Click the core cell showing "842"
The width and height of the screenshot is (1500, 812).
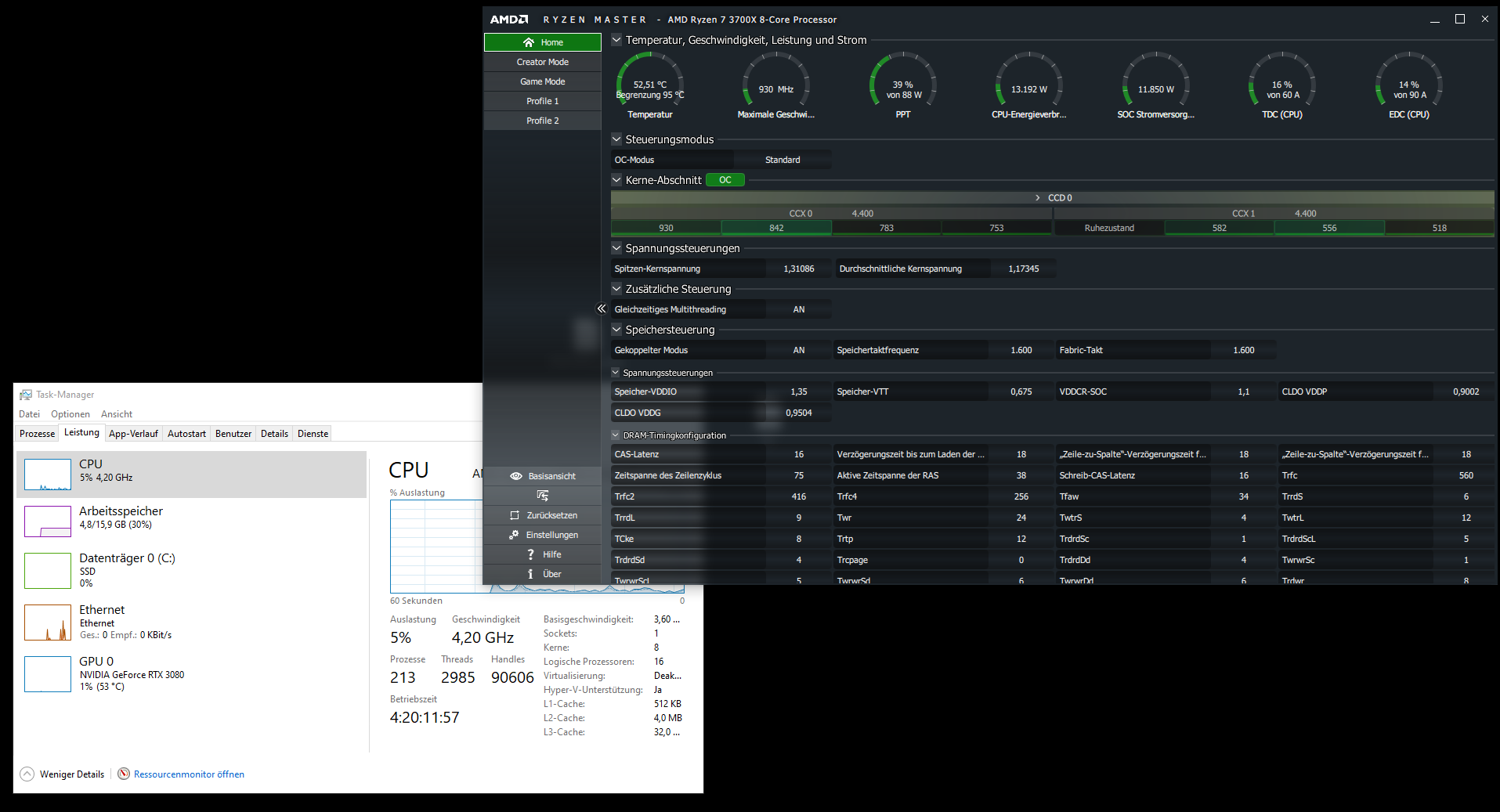point(776,228)
